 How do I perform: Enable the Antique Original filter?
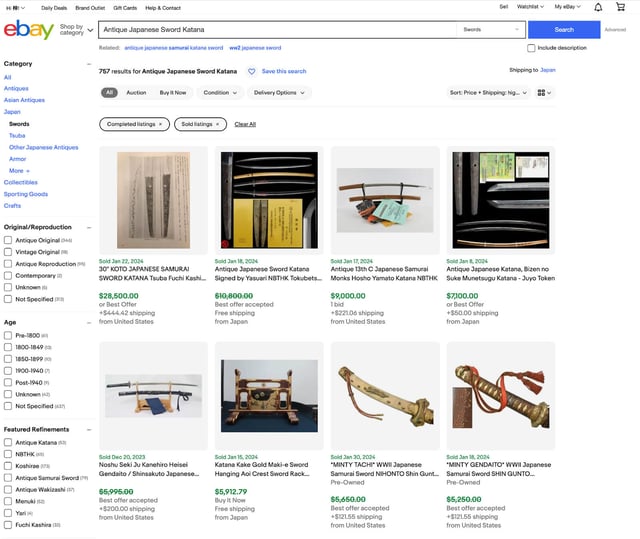[8, 240]
